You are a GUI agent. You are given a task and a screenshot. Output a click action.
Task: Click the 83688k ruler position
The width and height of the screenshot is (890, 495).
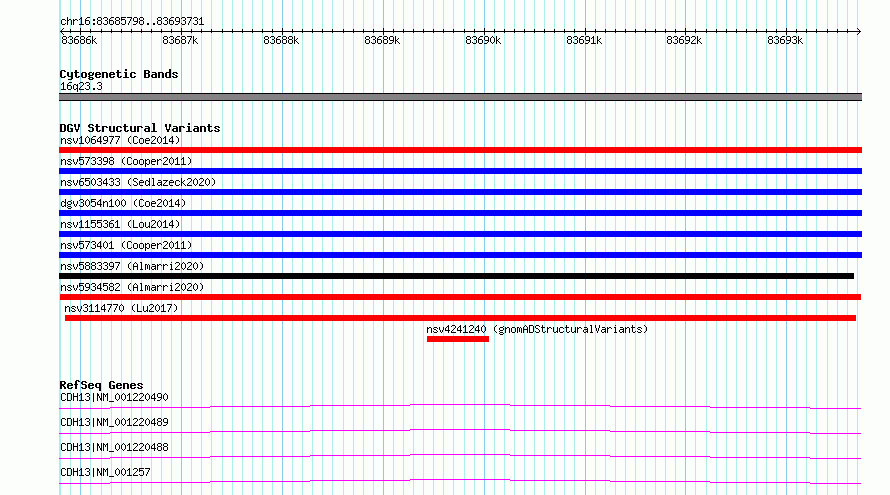tap(281, 40)
